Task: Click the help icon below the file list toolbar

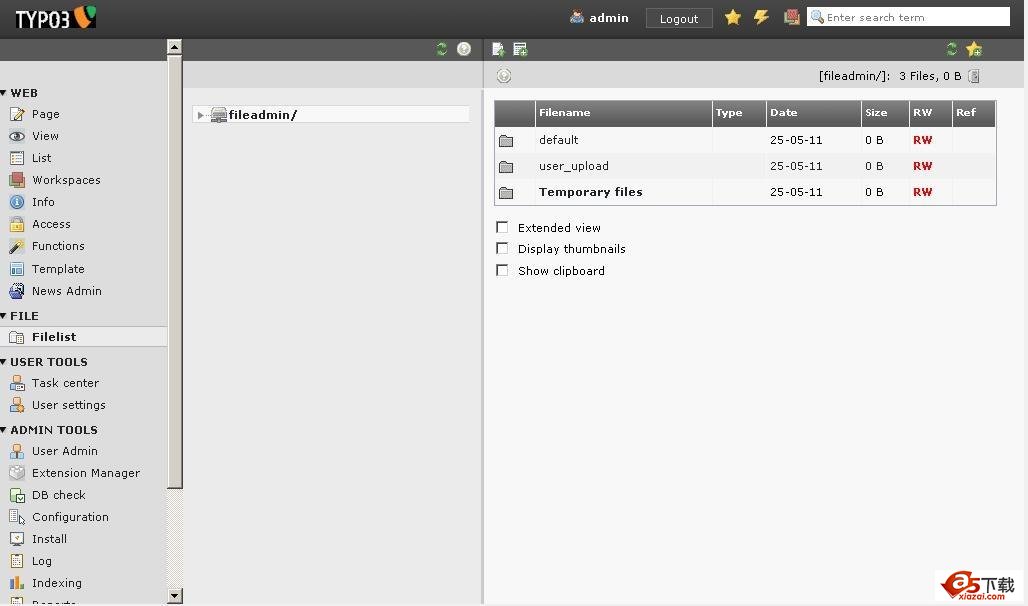Action: 504,76
